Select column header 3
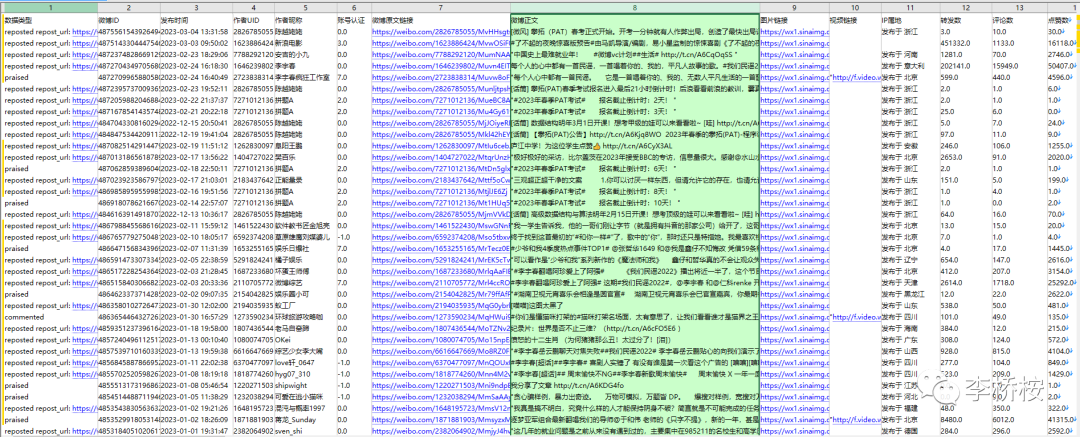This screenshot has width=1080, height=437. tap(196, 7)
